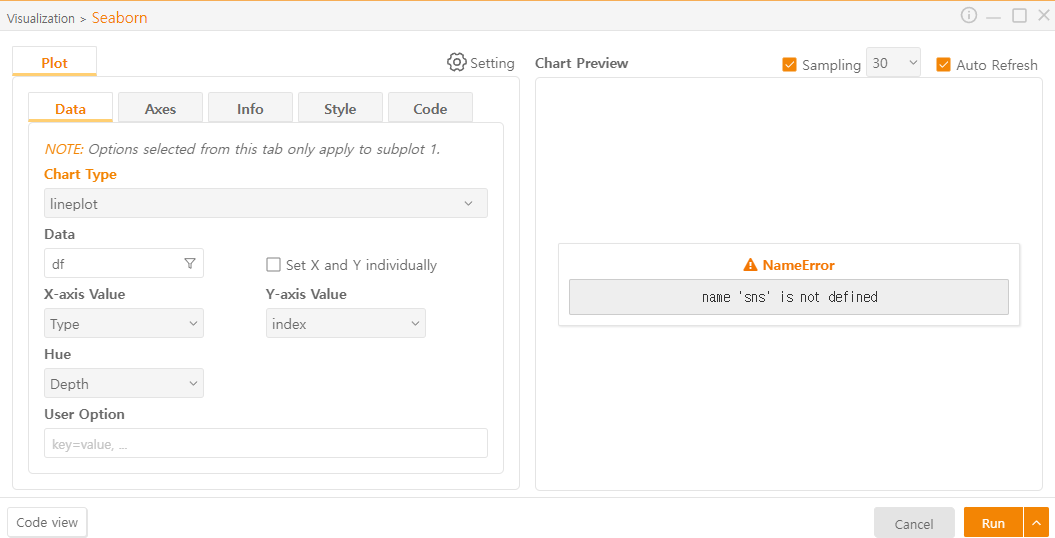Image resolution: width=1055 pixels, height=538 pixels.
Task: Open the Info tab
Action: 250,109
